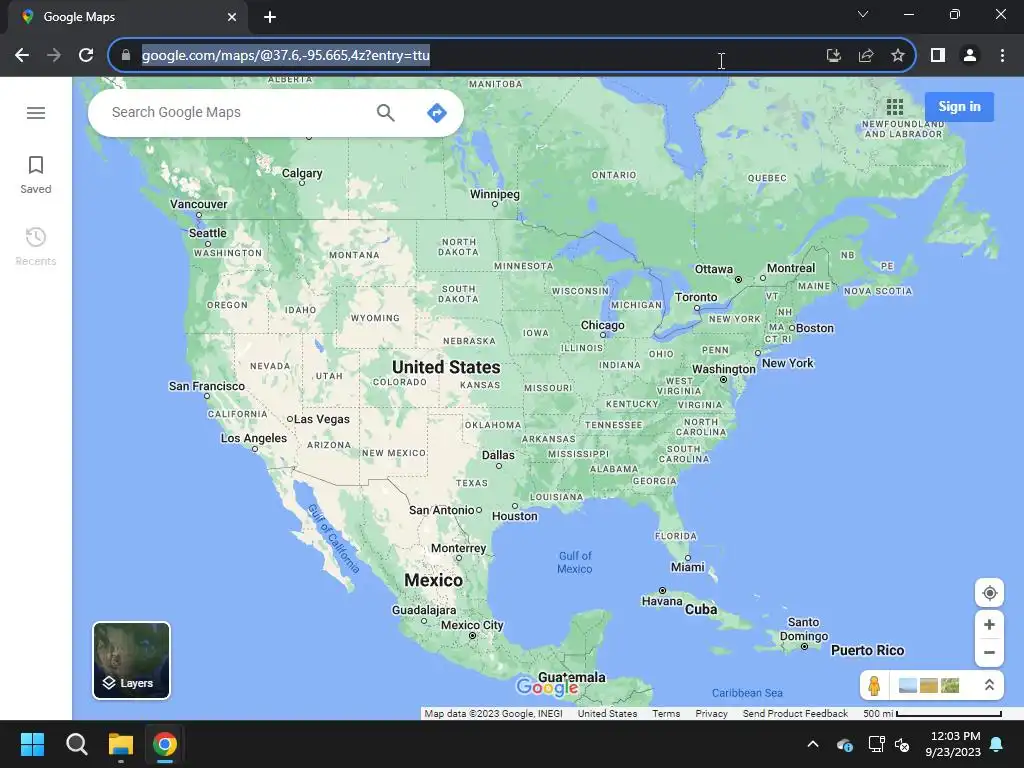
Task: Open the Chrome three-dot menu
Action: tap(1002, 56)
